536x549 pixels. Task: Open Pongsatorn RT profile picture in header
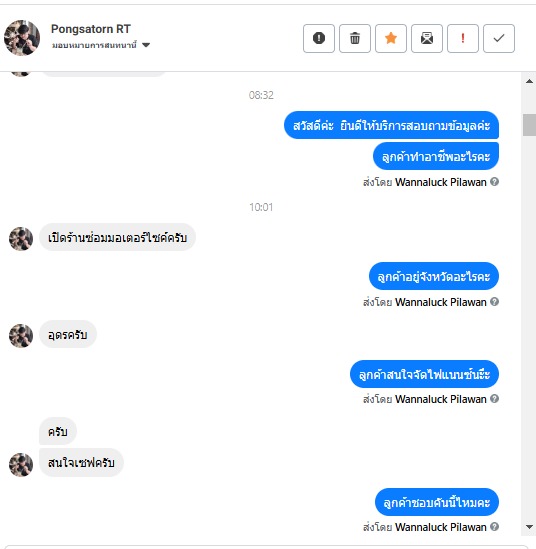pyautogui.click(x=22, y=38)
